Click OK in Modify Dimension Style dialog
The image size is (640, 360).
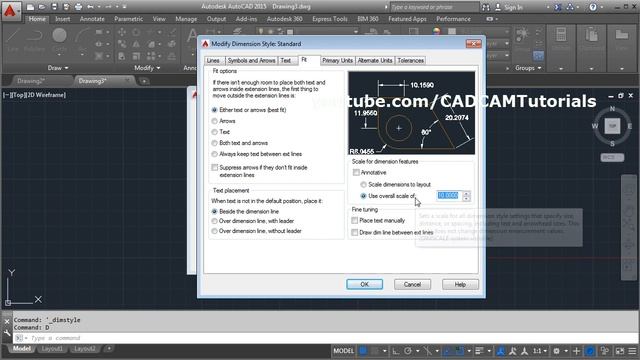tap(364, 284)
